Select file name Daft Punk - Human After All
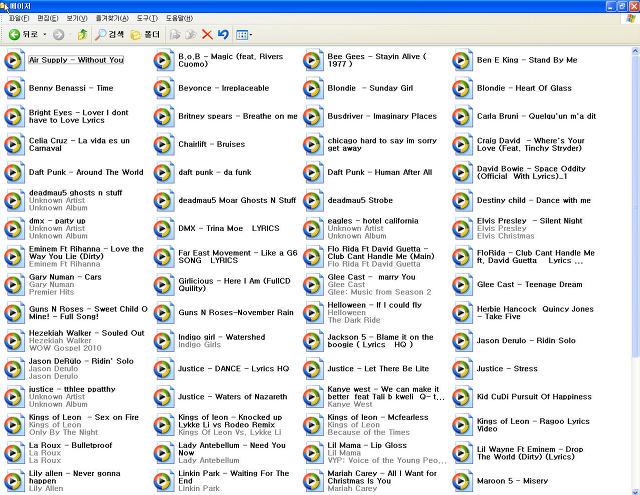Viewport: 640px width, 495px height. [x=380, y=172]
